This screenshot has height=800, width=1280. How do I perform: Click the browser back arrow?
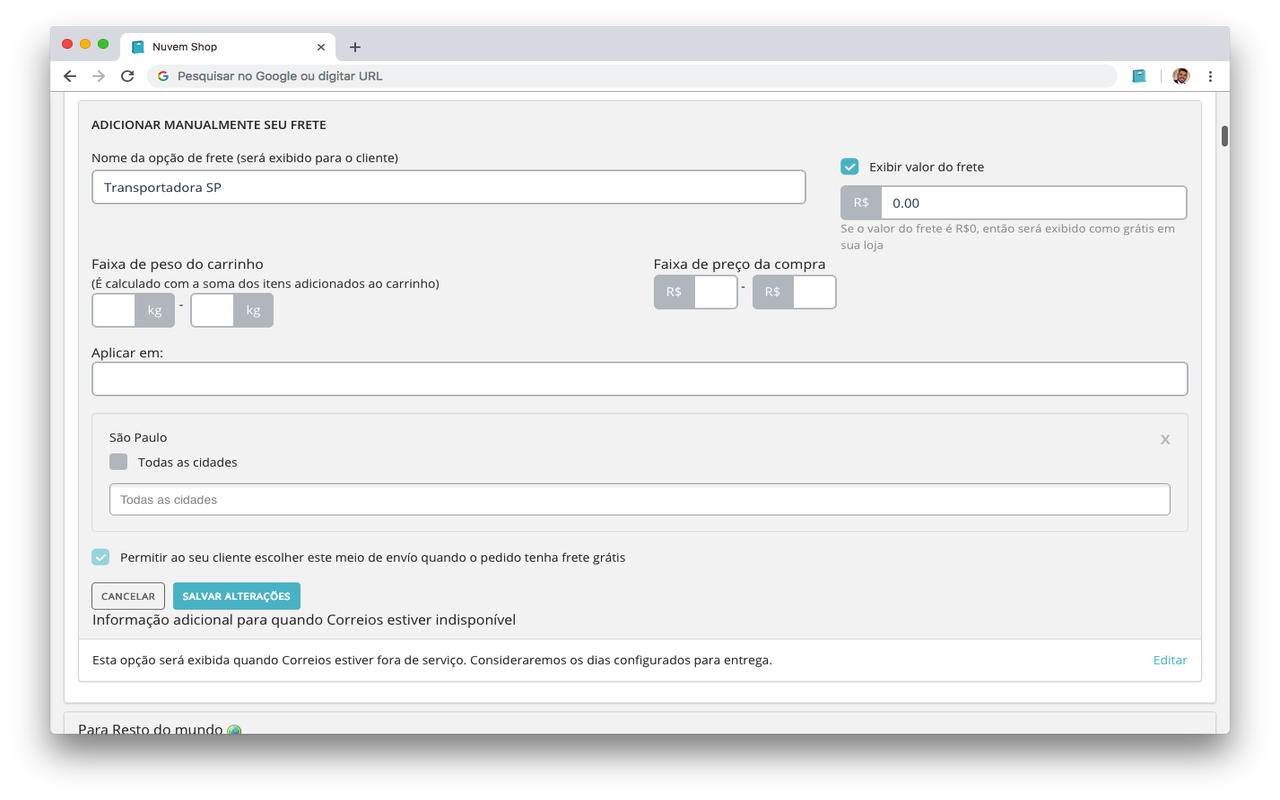pos(69,76)
